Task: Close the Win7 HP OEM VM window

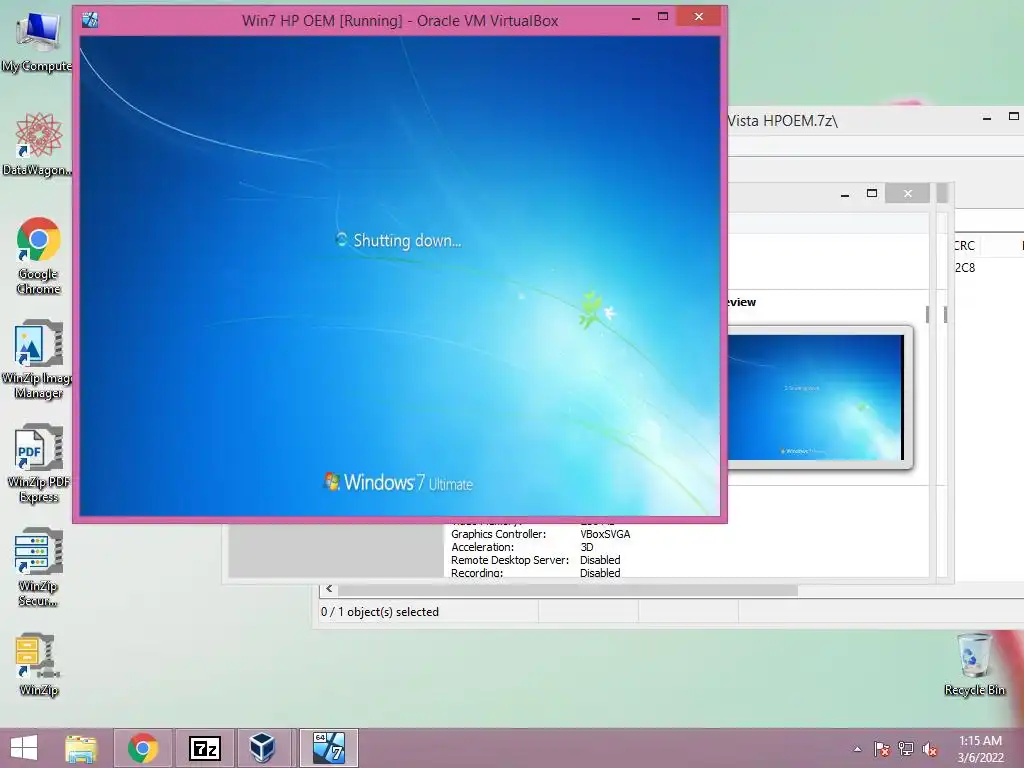Action: pyautogui.click(x=699, y=17)
